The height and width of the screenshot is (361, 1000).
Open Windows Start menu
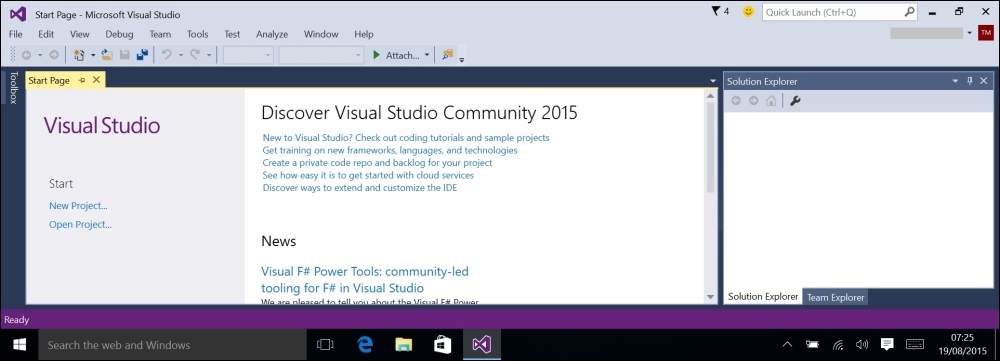(19, 345)
